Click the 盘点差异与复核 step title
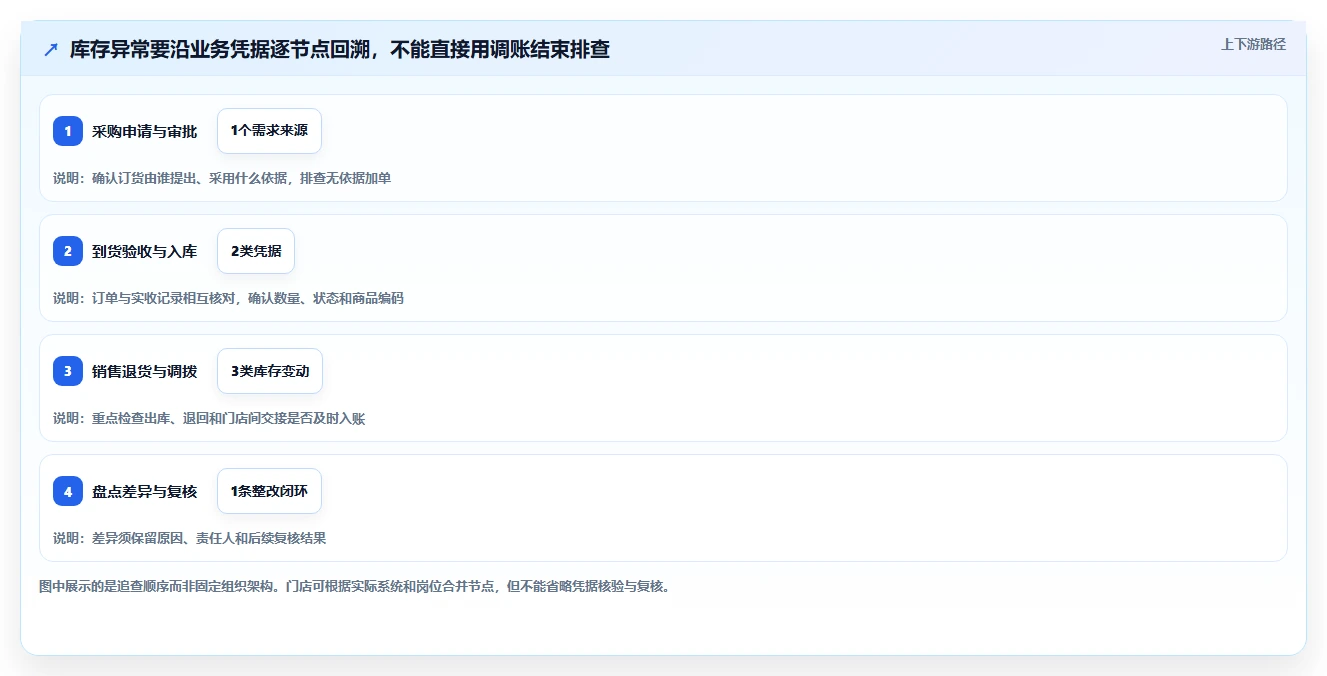The image size is (1327, 676). pos(145,491)
